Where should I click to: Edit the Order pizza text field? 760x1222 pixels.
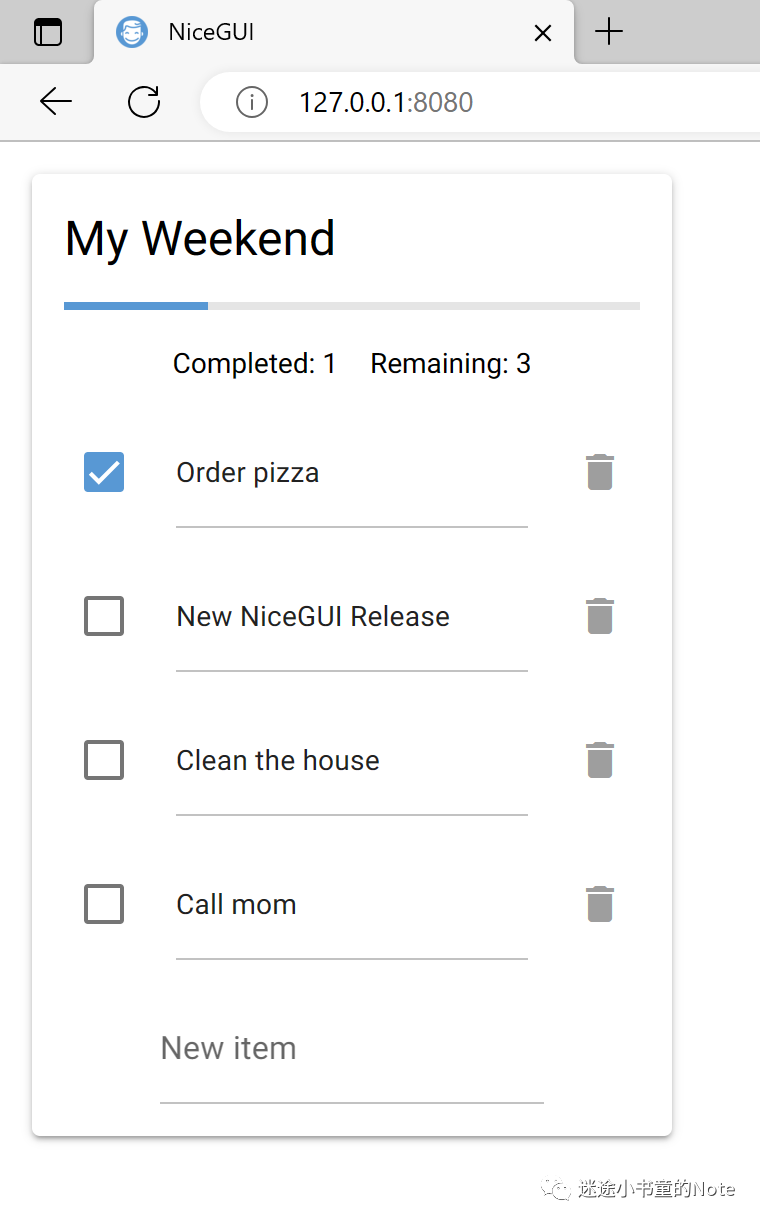tap(351, 473)
